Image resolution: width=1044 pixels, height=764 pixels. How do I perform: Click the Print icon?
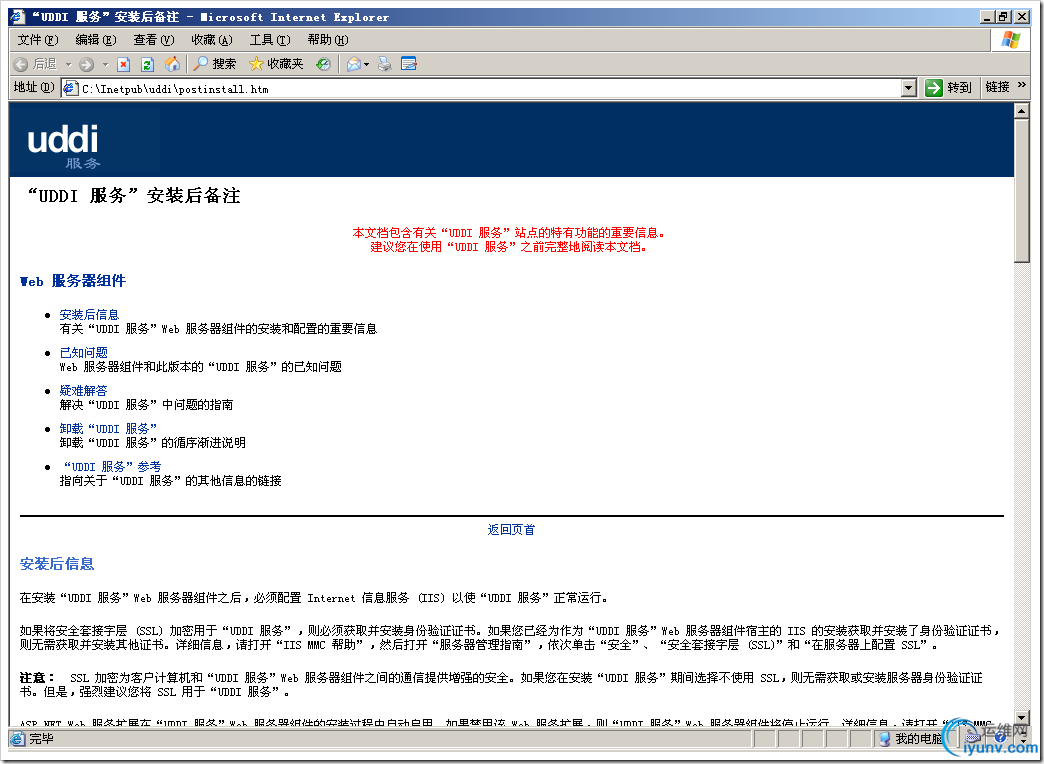[384, 64]
